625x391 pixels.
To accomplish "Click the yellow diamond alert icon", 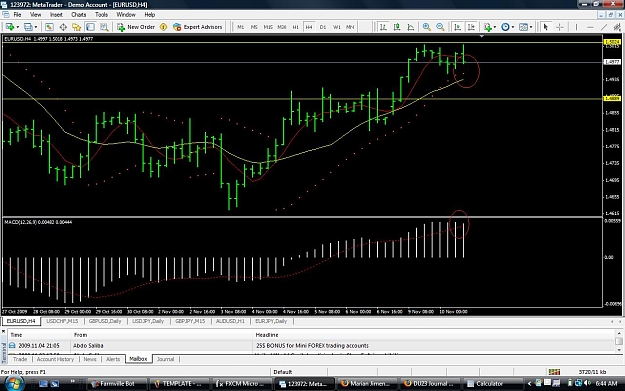I will (163, 27).
